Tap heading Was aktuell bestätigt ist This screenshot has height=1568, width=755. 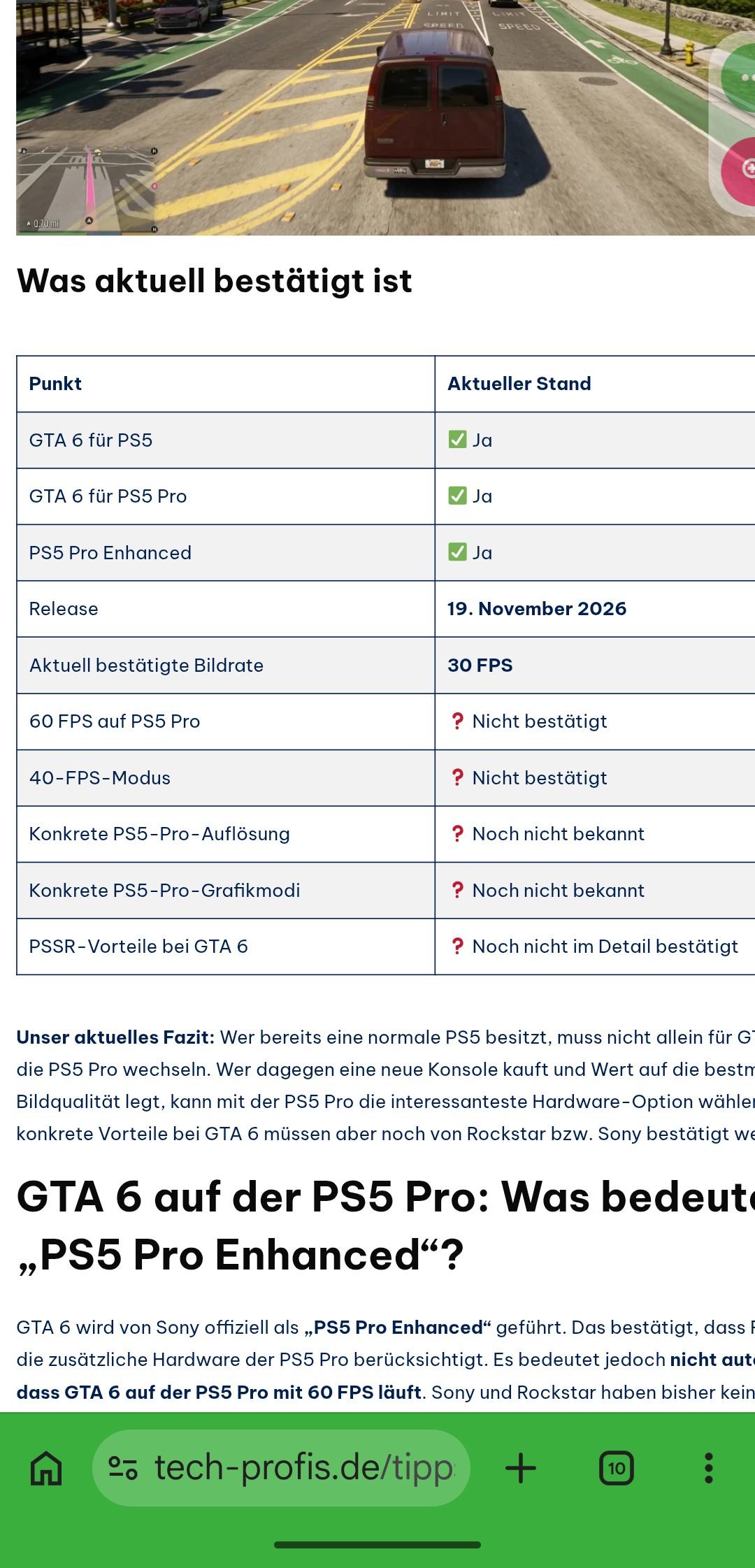(214, 281)
